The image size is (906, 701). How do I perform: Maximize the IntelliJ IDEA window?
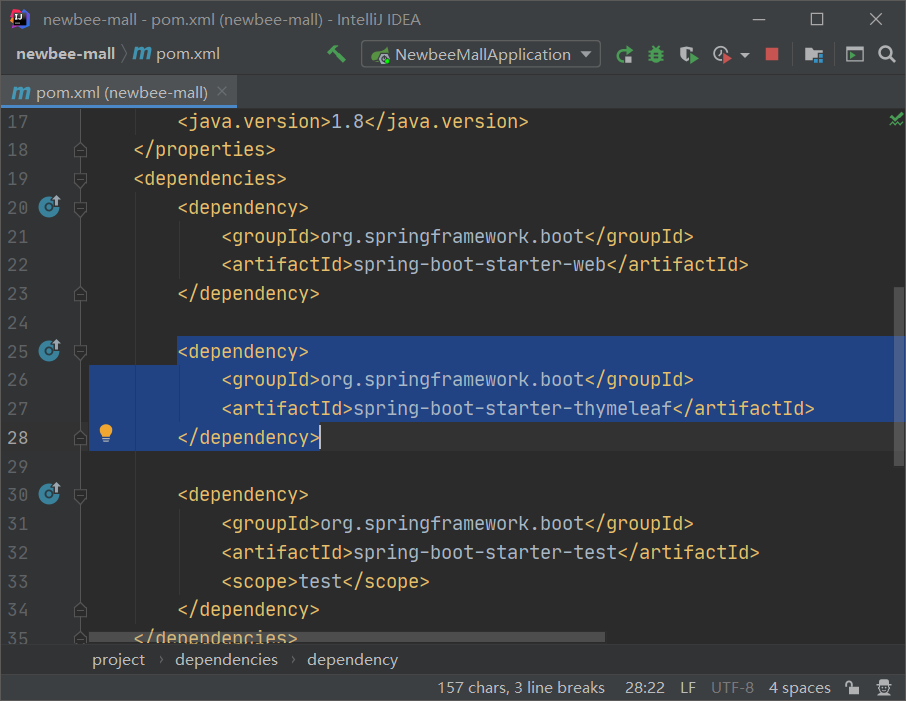817,20
